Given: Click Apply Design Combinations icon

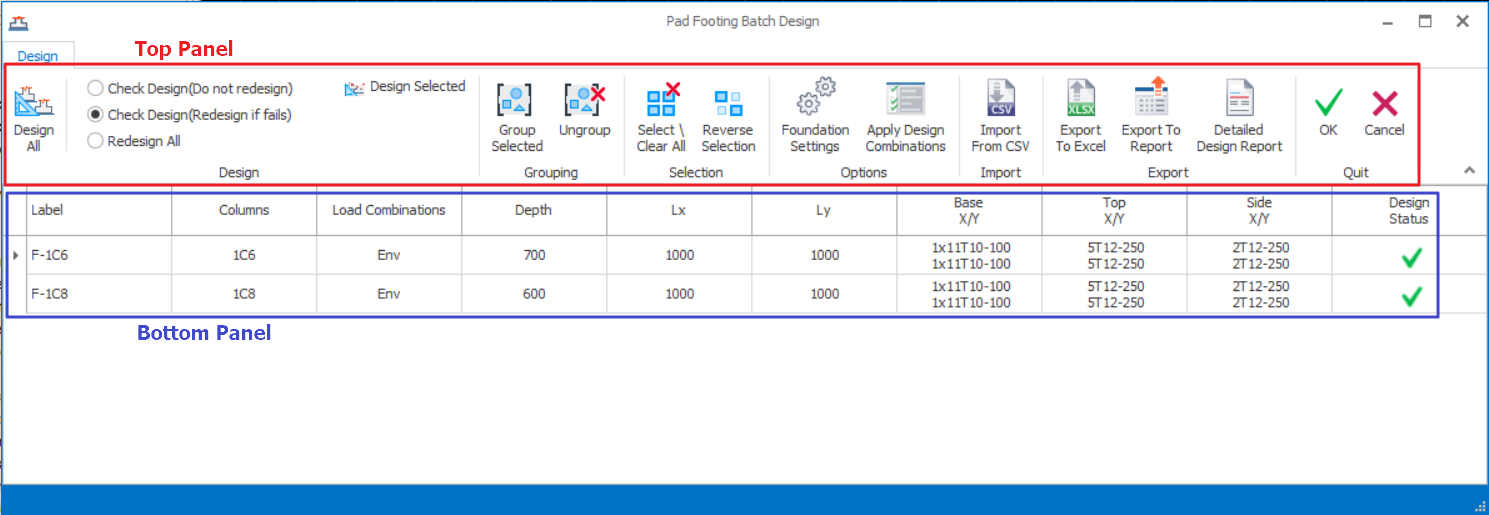Looking at the screenshot, I should pyautogui.click(x=905, y=100).
